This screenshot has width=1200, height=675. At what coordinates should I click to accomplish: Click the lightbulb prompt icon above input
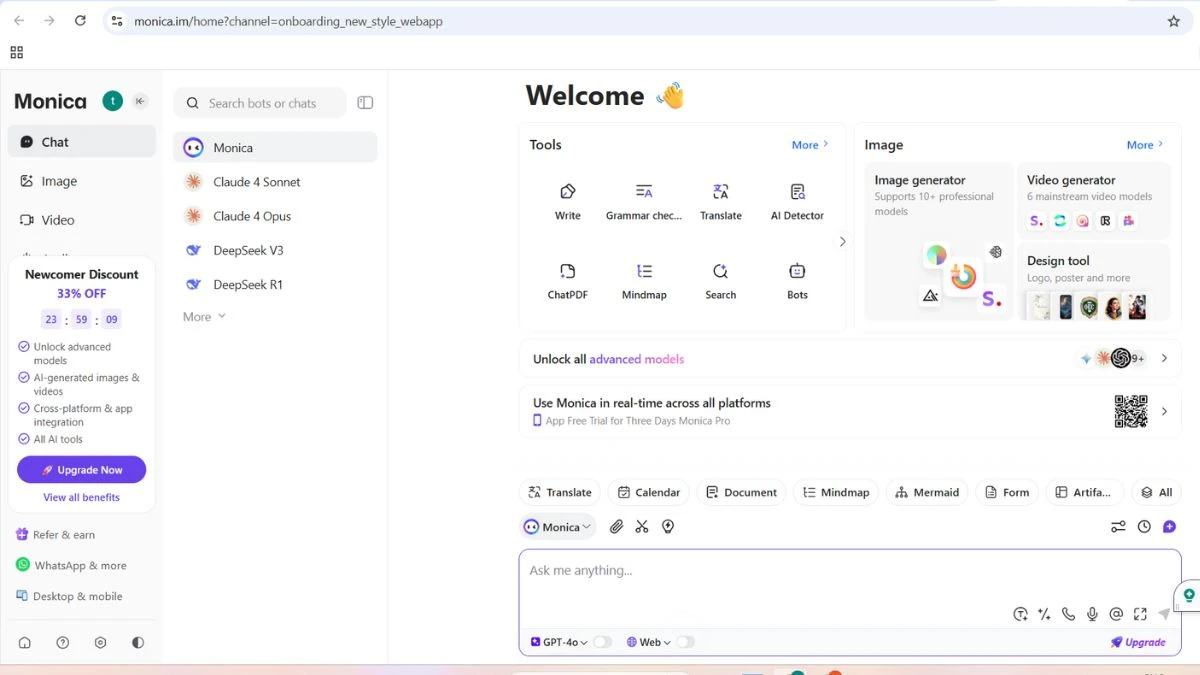pos(668,527)
